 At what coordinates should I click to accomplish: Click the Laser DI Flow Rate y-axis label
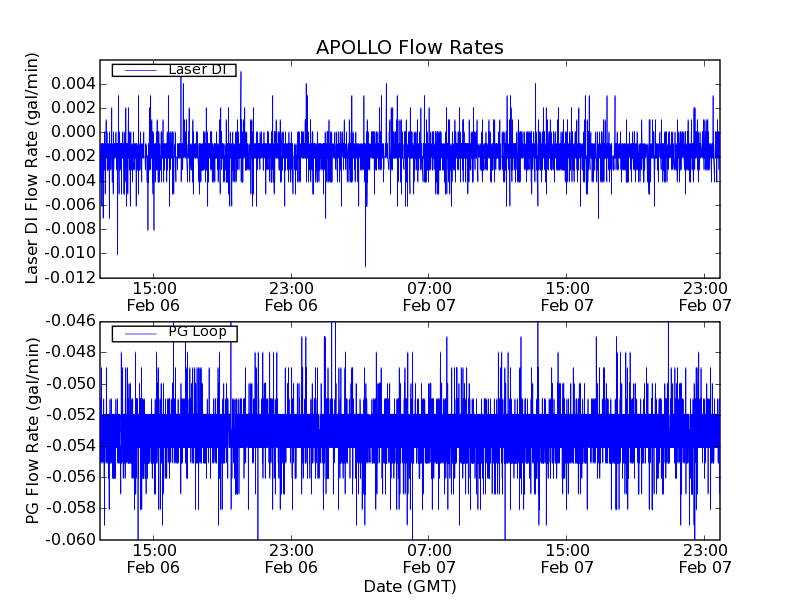pos(33,170)
